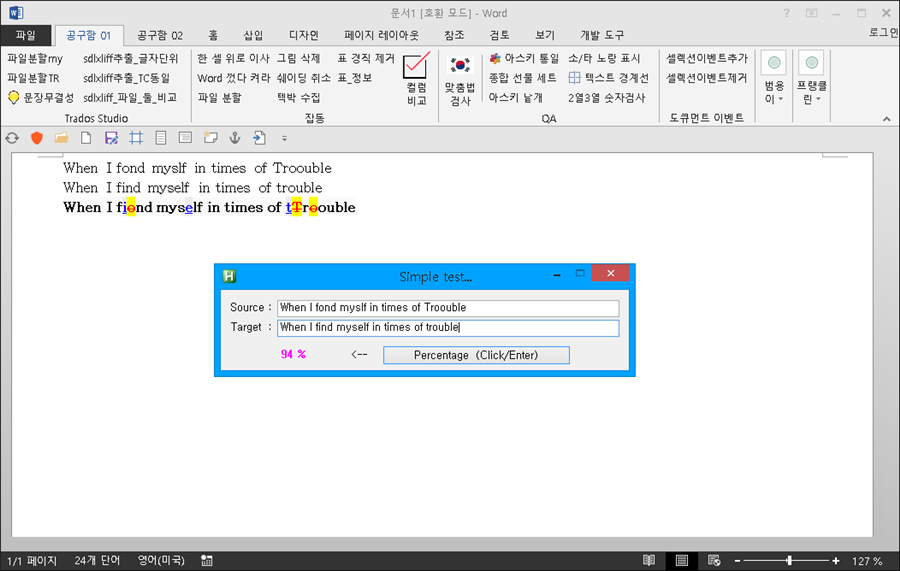Click 표 경직 제거 command

pyautogui.click(x=366, y=59)
